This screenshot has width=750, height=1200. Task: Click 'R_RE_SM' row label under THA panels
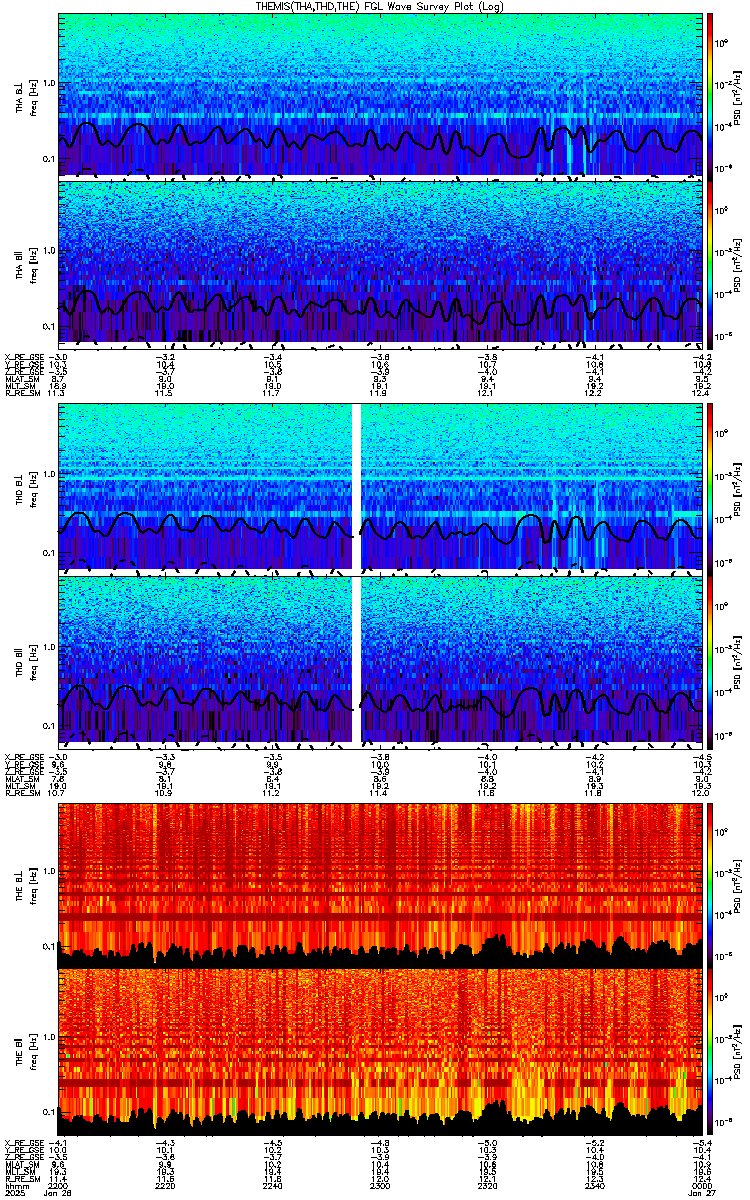(21, 393)
